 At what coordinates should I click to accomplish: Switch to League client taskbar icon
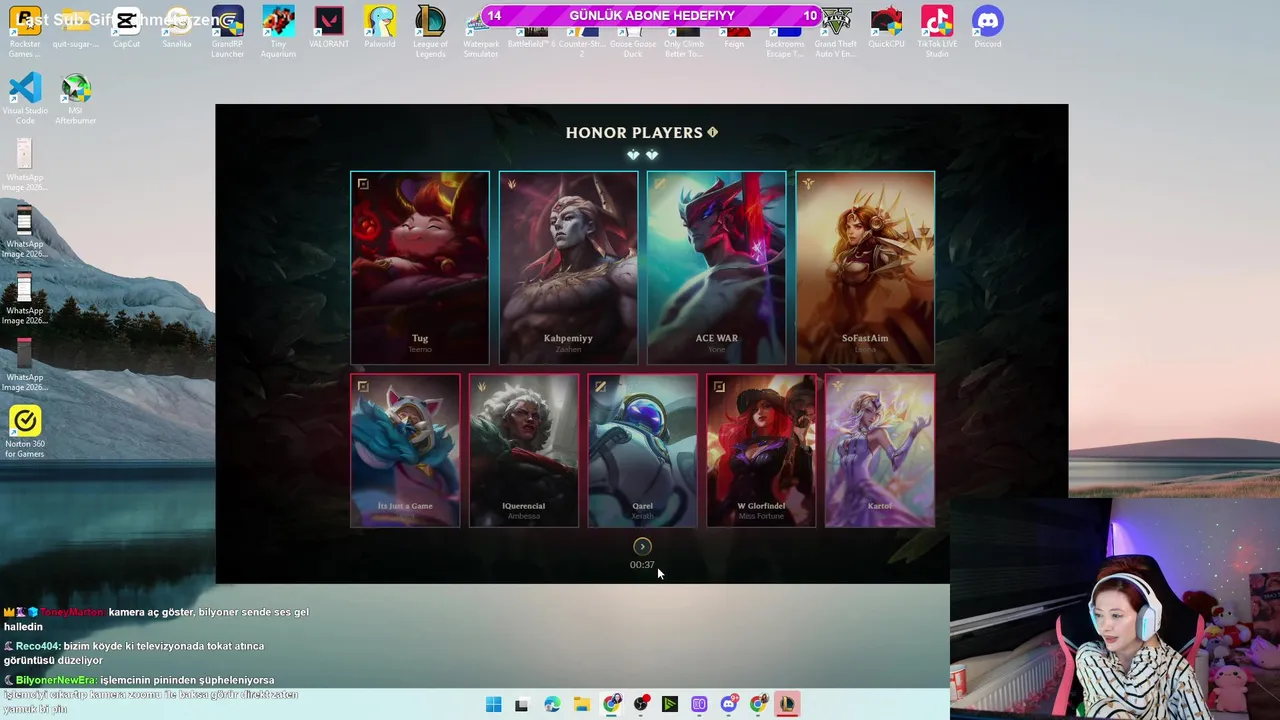click(x=787, y=704)
